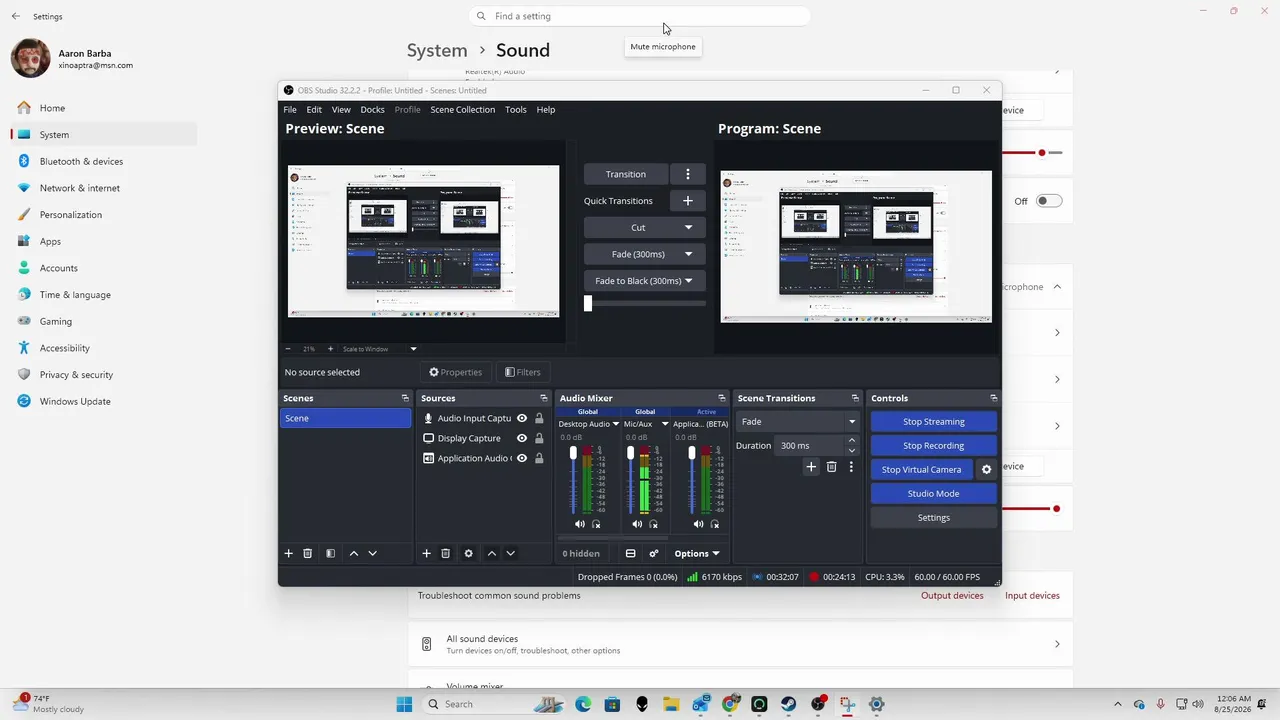Toggle monitoring headphone icon for Desktop Audio
The width and height of the screenshot is (1280, 720).
(596, 524)
